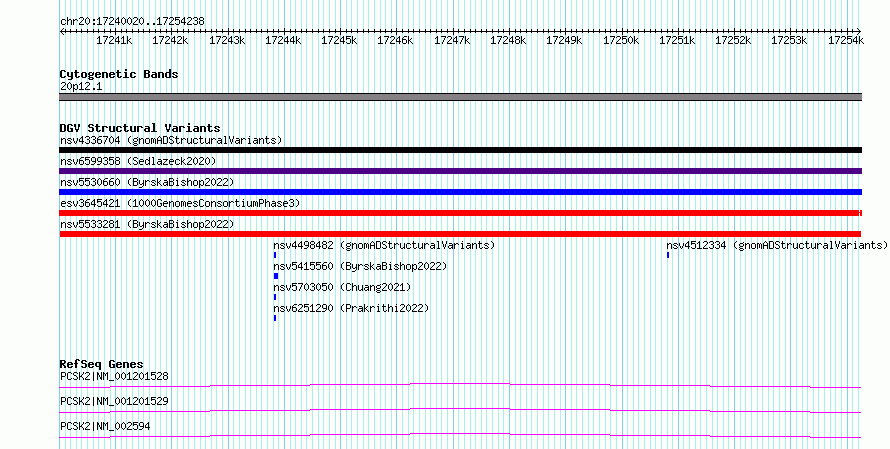The width and height of the screenshot is (890, 449).
Task: Open the PCSK2|NM_001201528 transcript label
Action: [x=114, y=376]
